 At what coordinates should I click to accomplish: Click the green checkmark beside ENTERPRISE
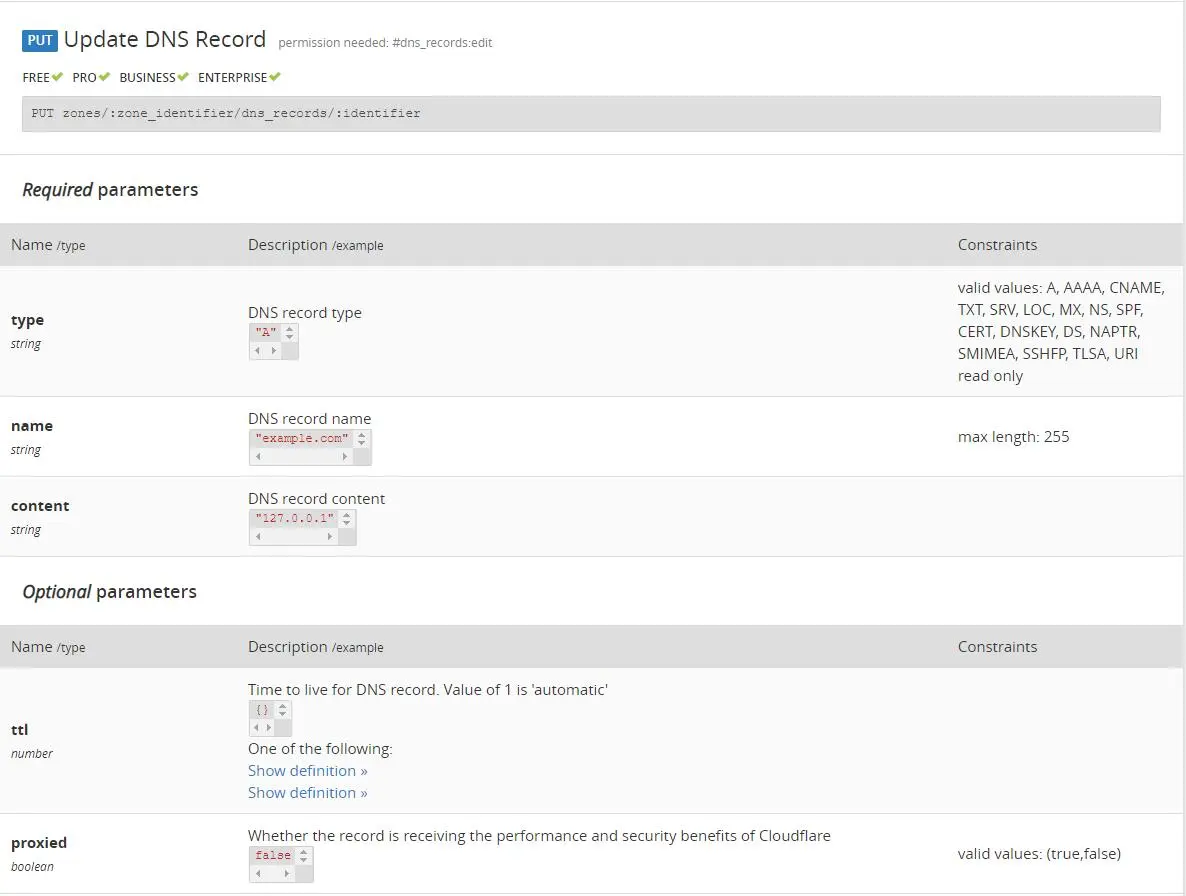tap(275, 77)
